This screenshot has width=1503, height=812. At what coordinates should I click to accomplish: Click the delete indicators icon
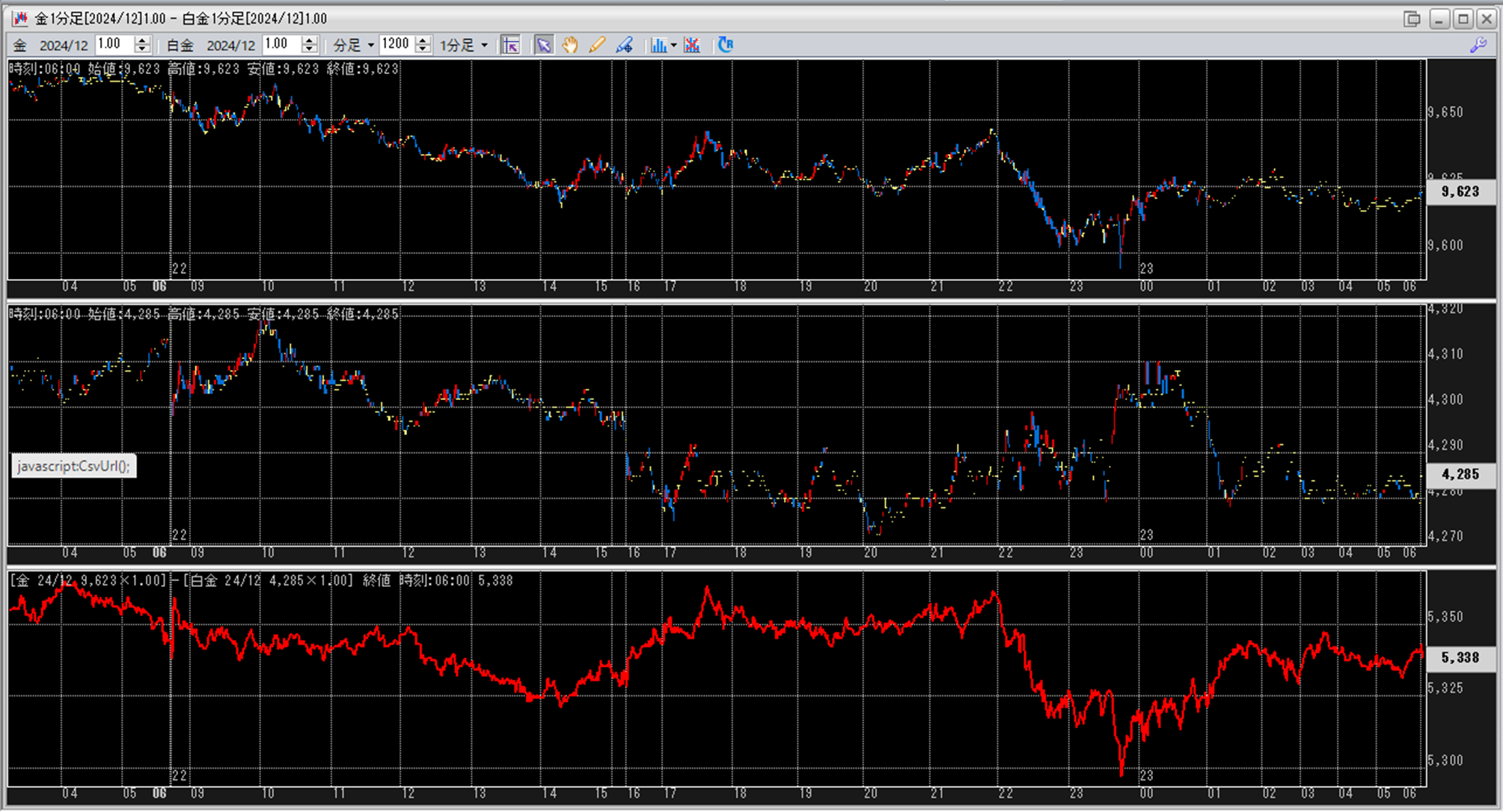click(x=692, y=46)
